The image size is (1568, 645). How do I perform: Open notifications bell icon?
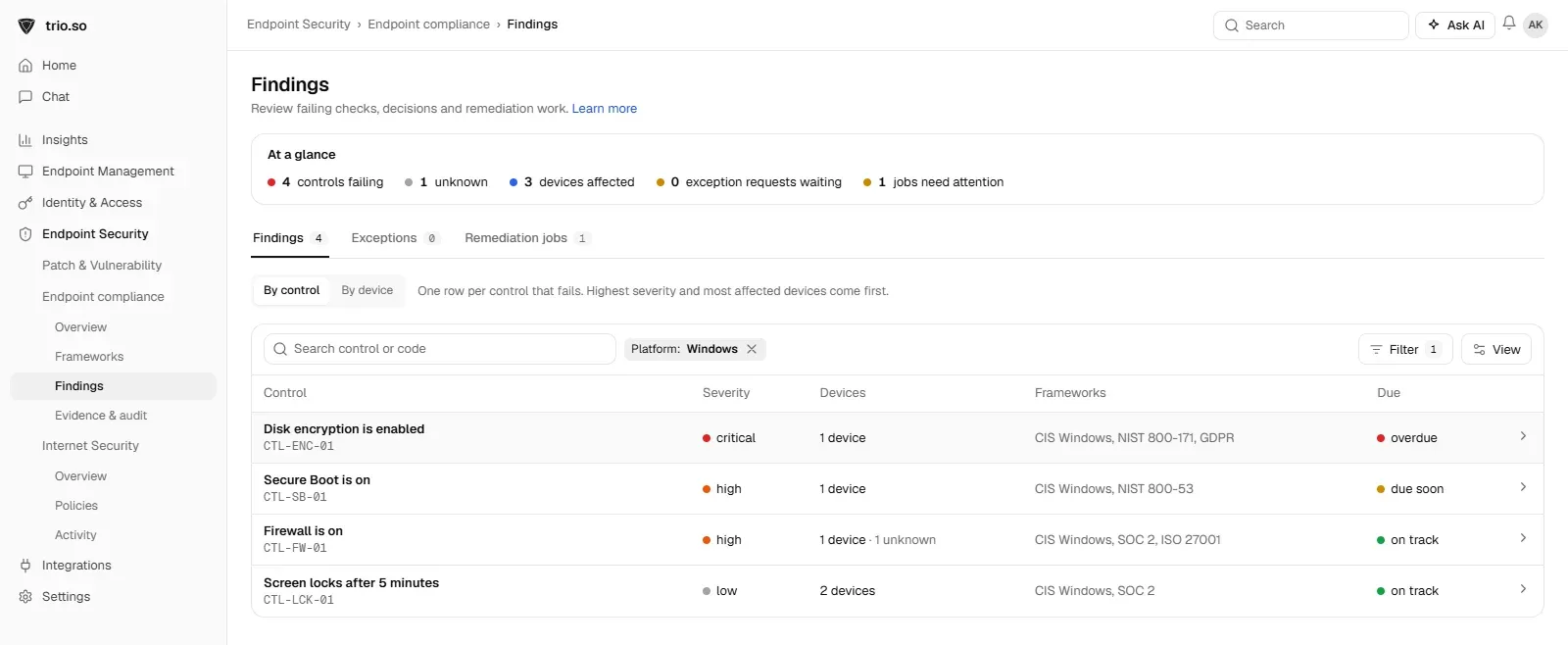(1509, 24)
